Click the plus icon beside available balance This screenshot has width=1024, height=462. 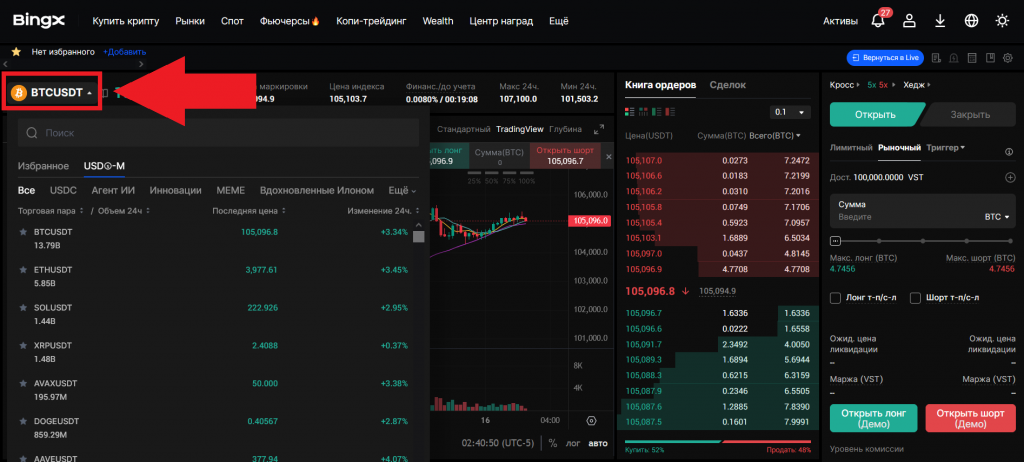pos(1010,177)
